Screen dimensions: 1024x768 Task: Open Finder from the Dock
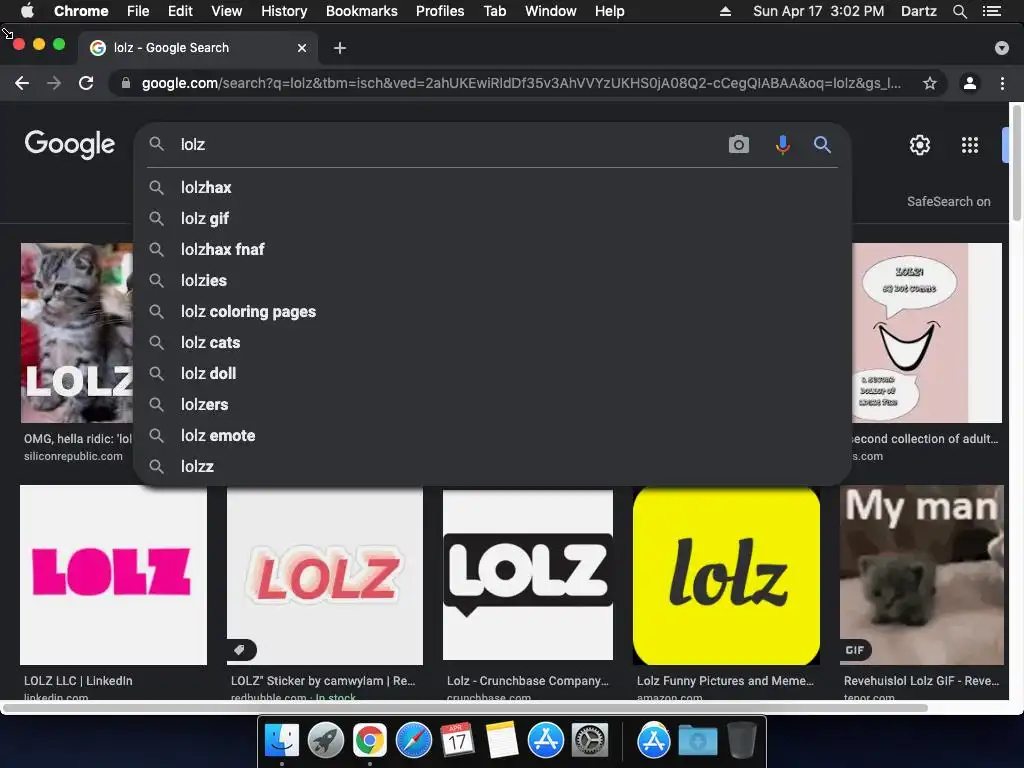[x=281, y=741]
